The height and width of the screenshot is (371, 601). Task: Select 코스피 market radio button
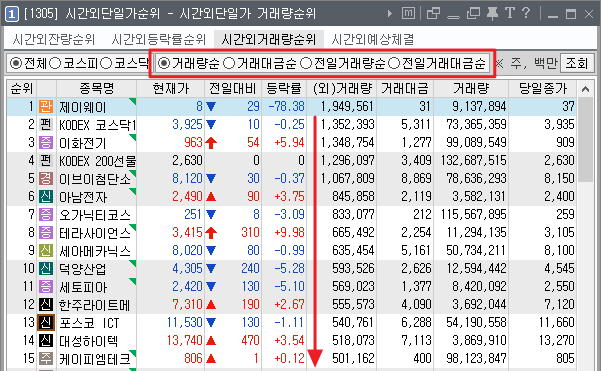55,63
